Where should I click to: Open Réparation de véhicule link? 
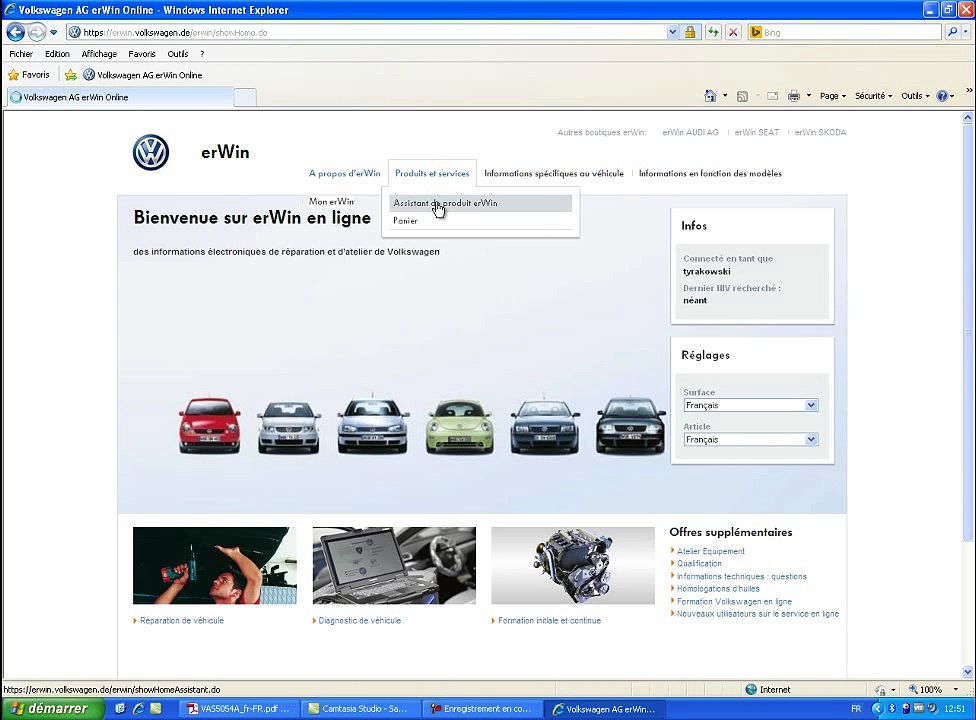pyautogui.click(x=181, y=620)
